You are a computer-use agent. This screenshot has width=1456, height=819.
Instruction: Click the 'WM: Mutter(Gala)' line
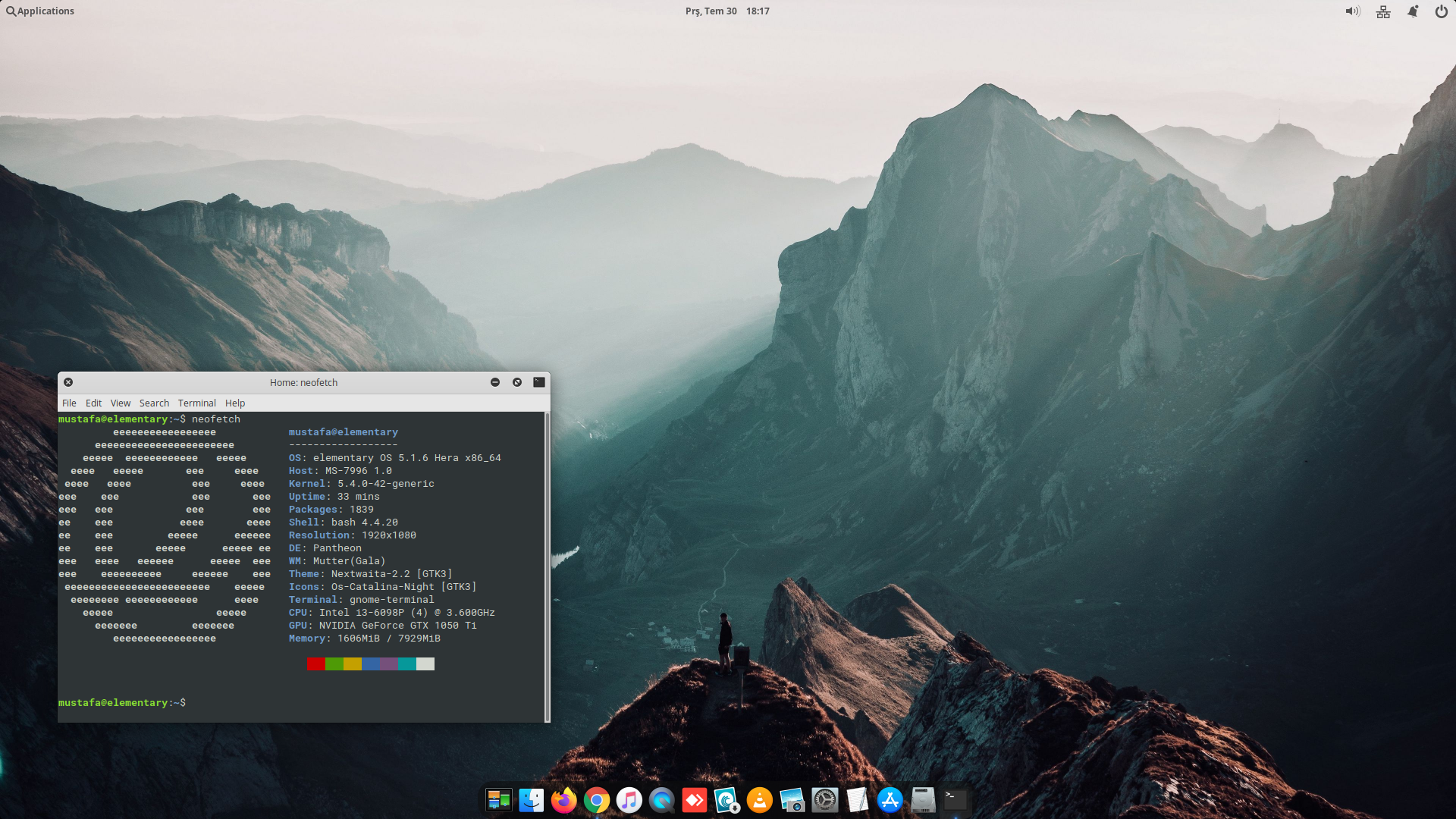pos(337,561)
